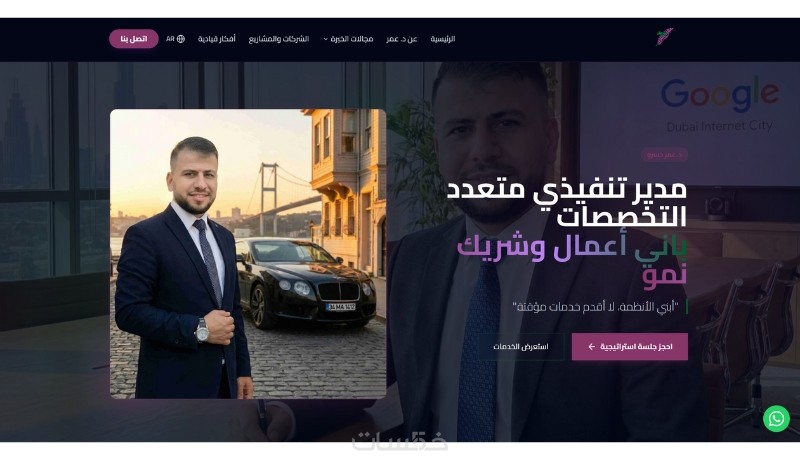Click the globe language icon
Screen dimensions: 800x460
[x=181, y=39]
